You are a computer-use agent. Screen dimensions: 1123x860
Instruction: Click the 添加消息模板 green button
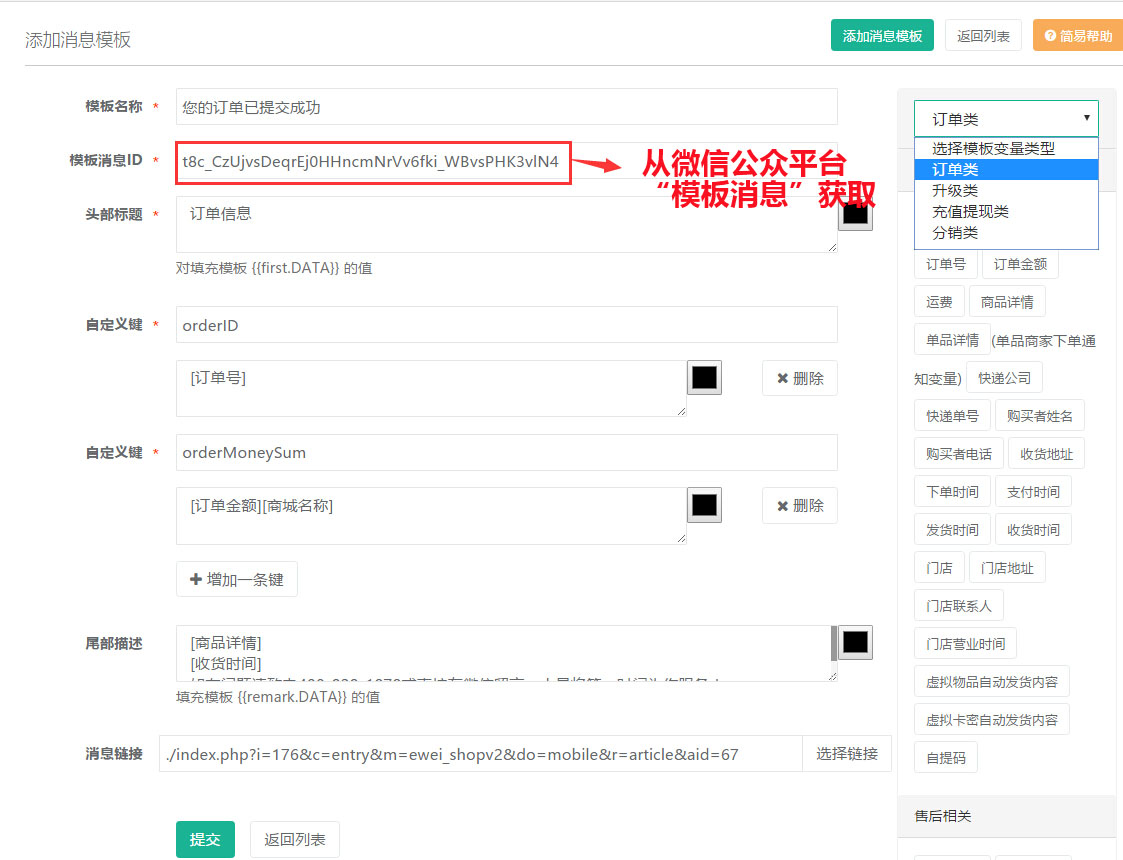coord(881,35)
